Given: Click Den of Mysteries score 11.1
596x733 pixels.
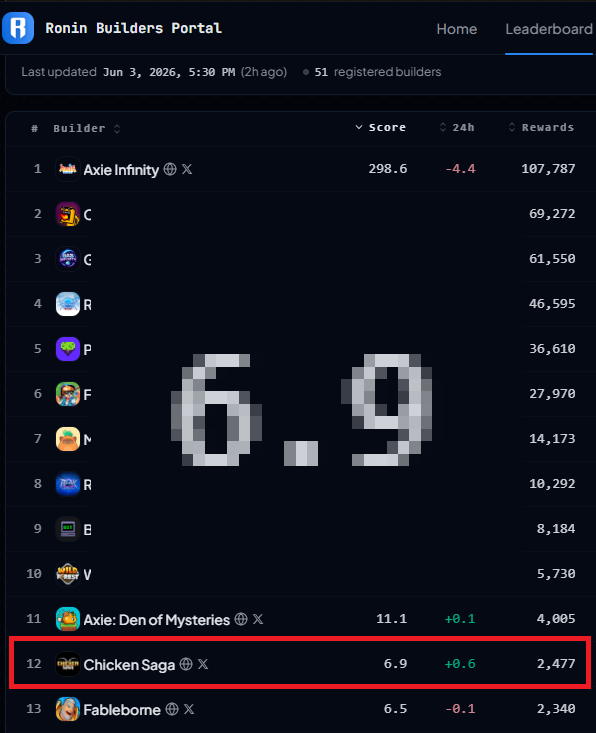Looking at the screenshot, I should point(392,618).
